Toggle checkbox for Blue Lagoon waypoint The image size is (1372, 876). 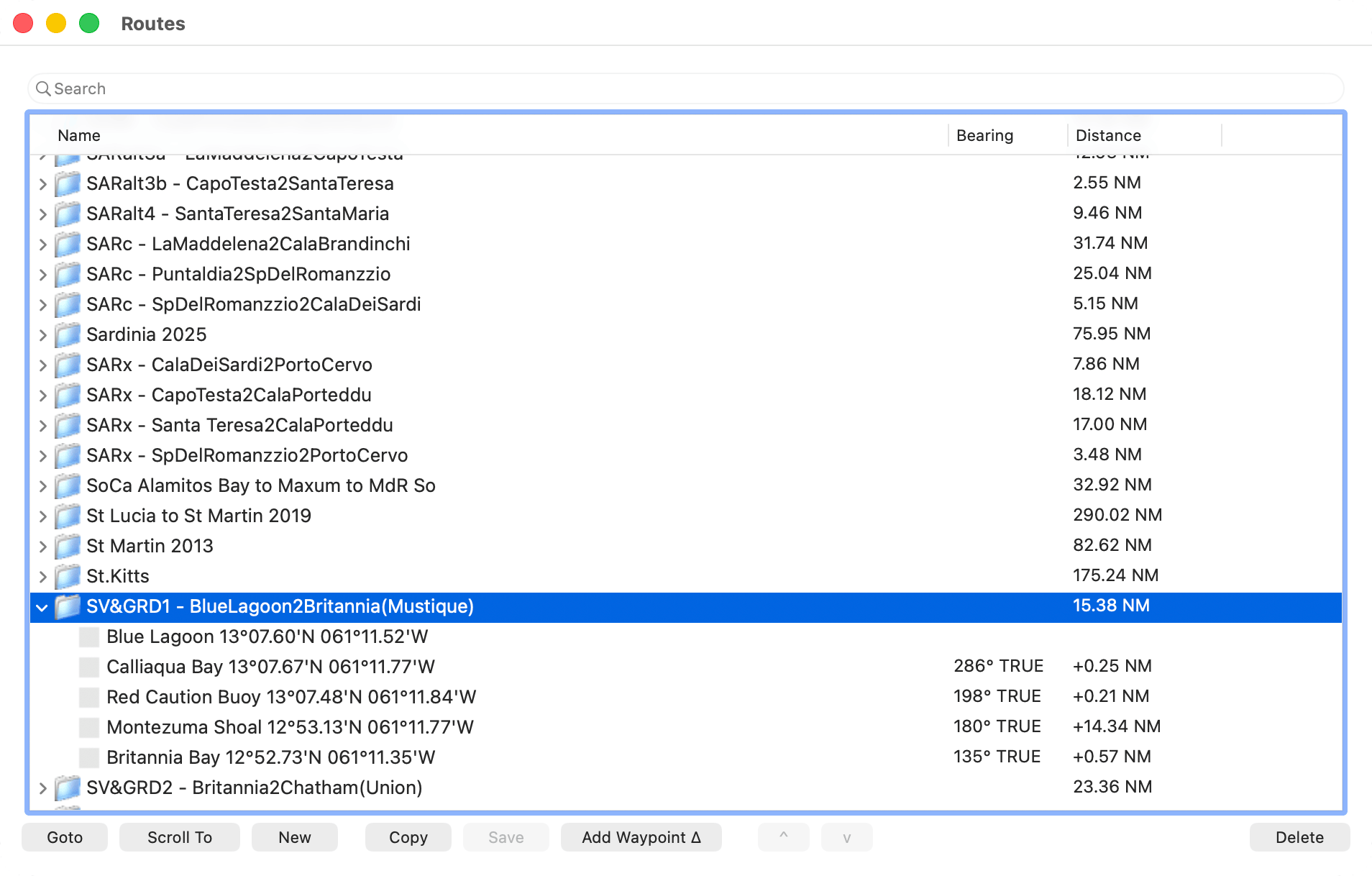pyautogui.click(x=89, y=637)
